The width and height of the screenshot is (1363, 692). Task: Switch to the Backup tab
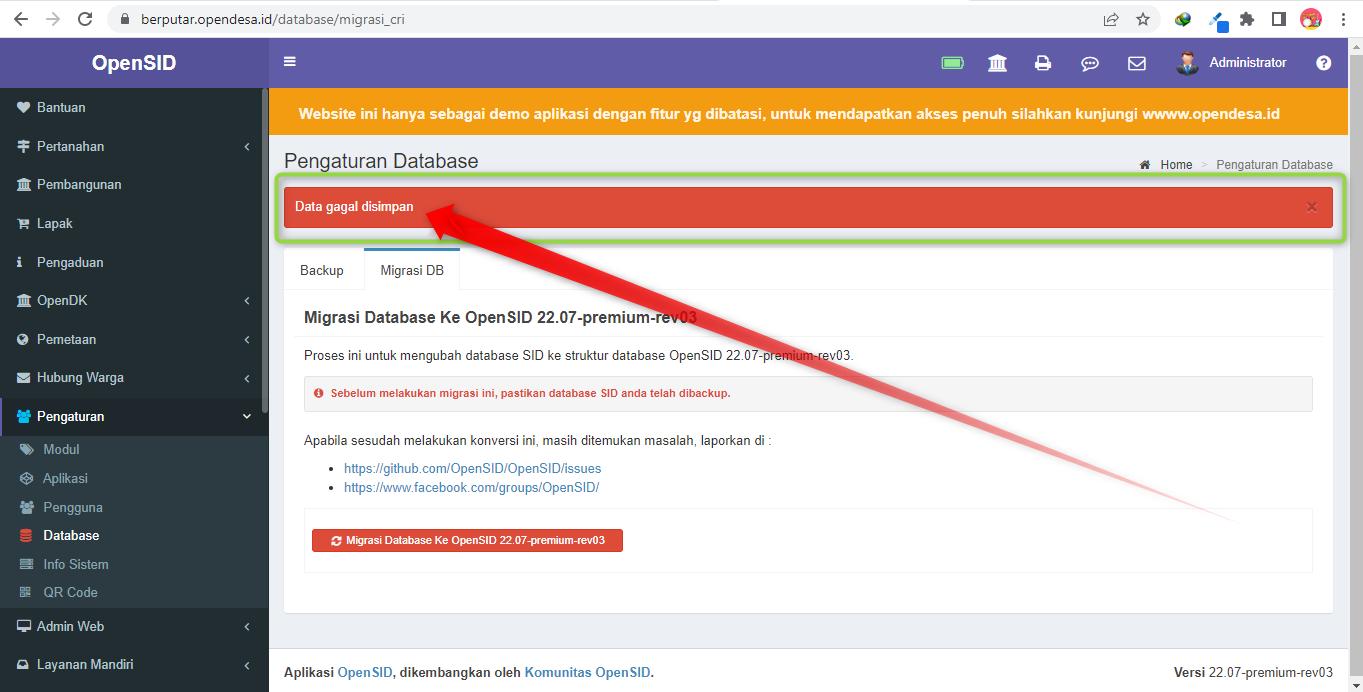(x=322, y=269)
